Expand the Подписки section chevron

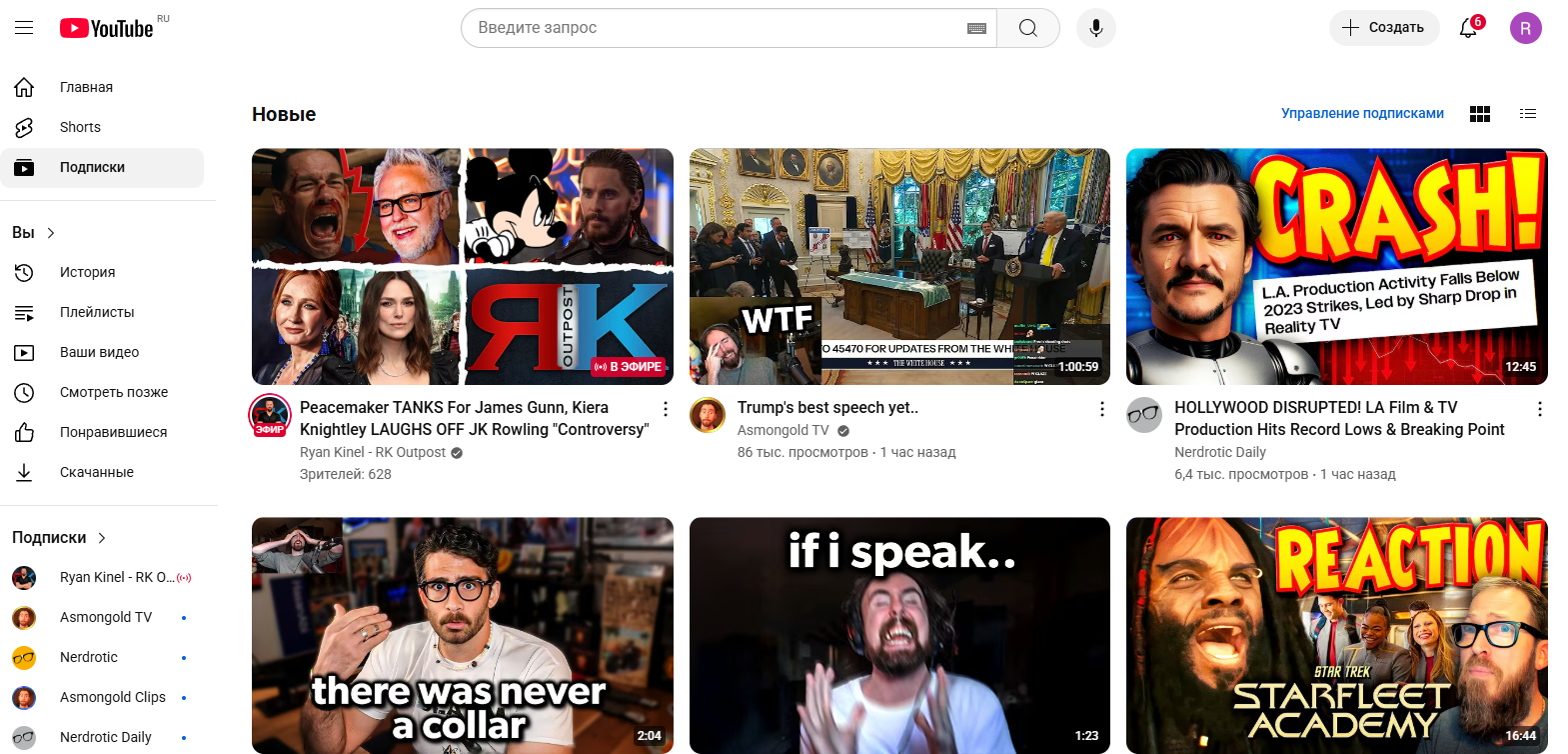(x=101, y=538)
